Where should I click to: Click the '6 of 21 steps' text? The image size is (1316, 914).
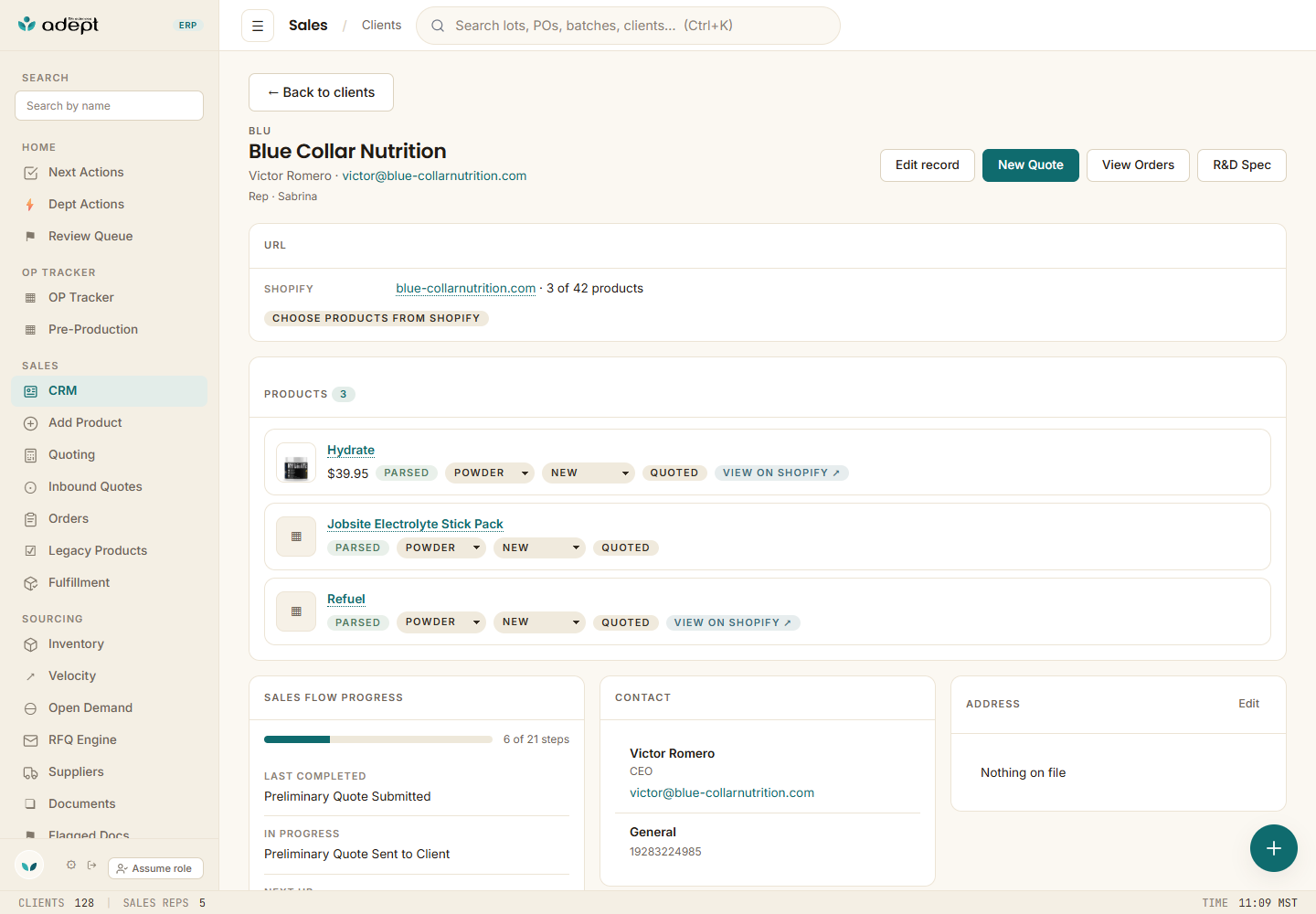pyautogui.click(x=536, y=739)
